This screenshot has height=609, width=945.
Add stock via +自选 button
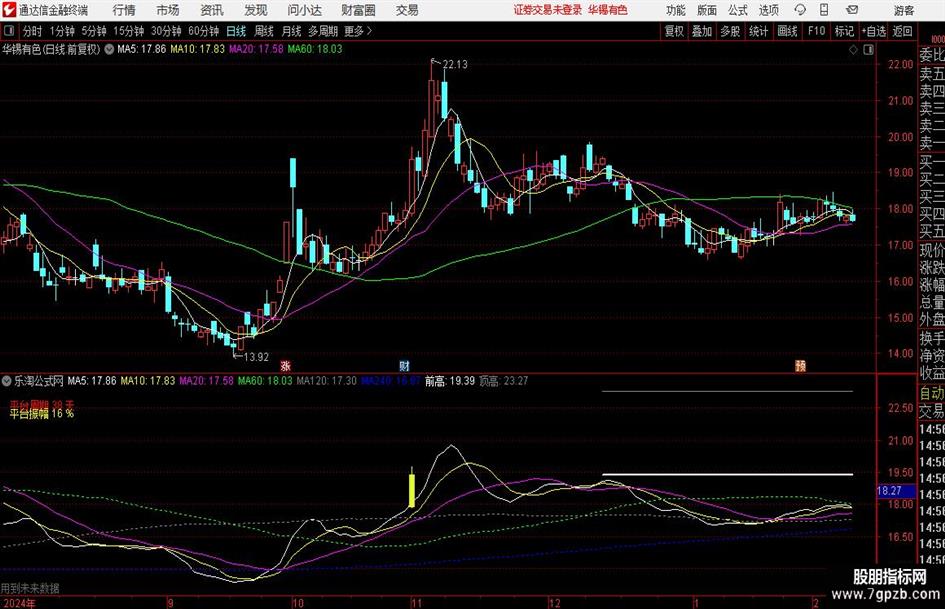coord(873,31)
